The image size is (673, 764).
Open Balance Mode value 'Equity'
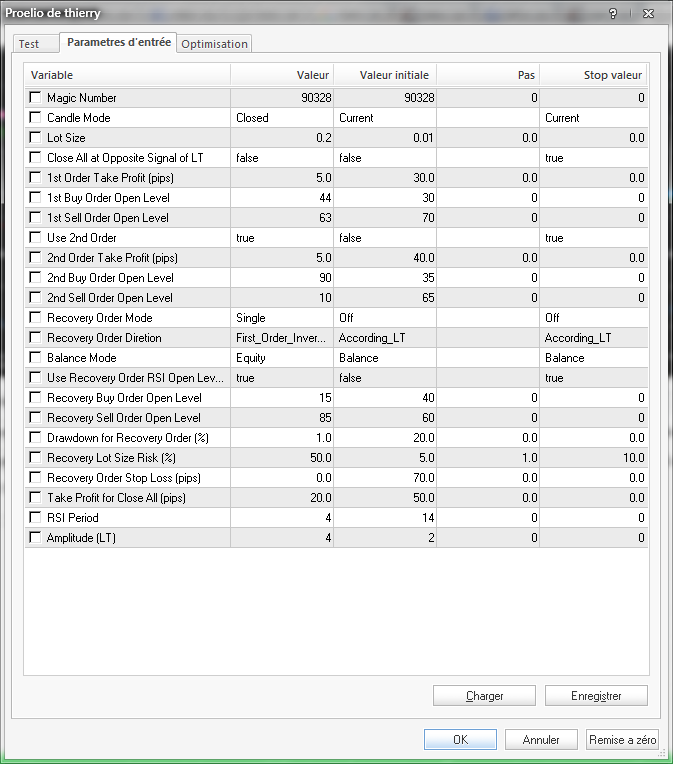(282, 358)
